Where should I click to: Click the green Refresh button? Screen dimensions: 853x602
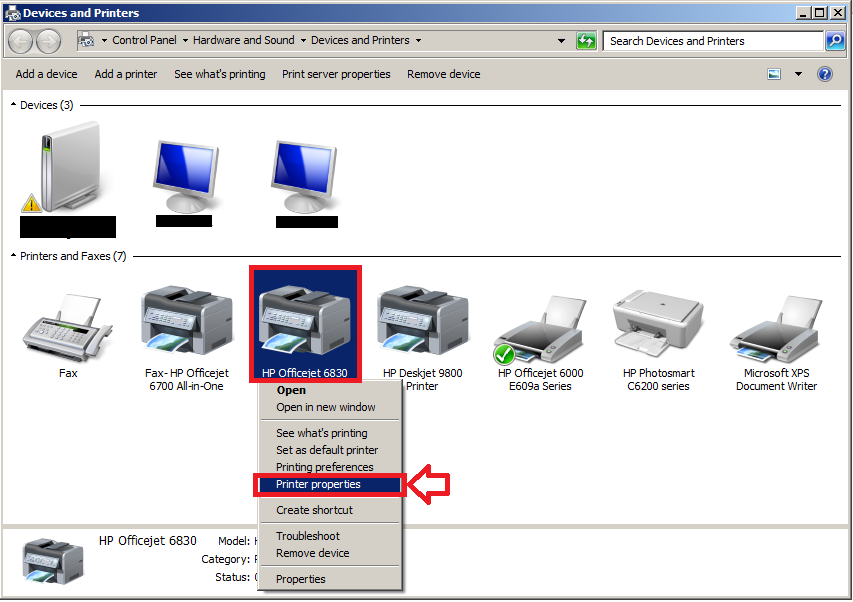click(586, 41)
